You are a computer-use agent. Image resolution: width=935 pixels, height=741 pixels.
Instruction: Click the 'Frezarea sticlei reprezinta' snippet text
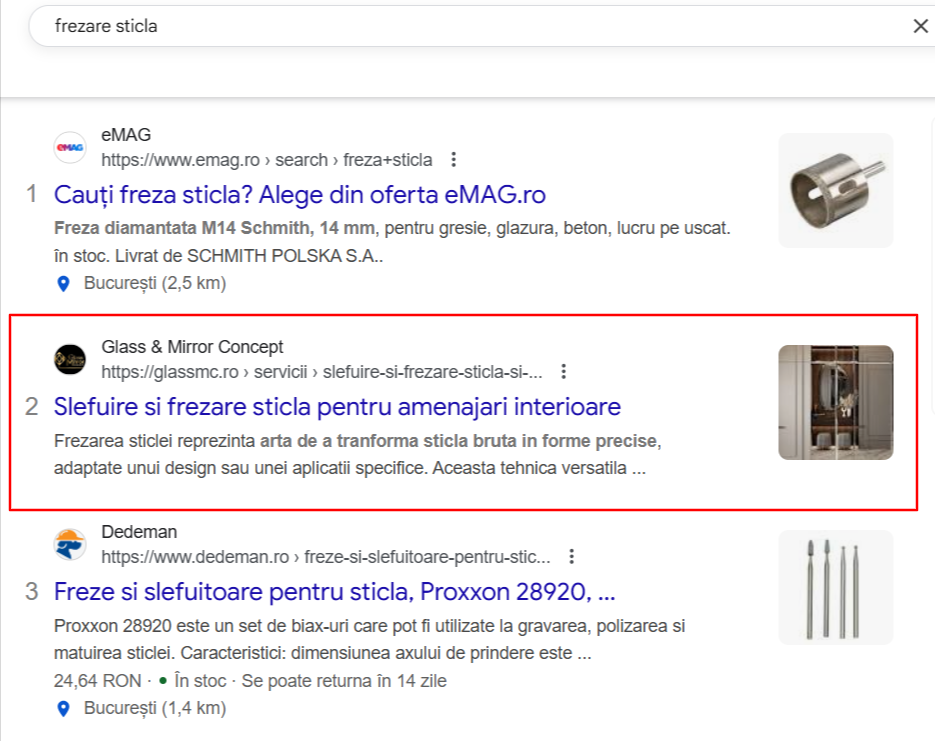pyautogui.click(x=155, y=441)
